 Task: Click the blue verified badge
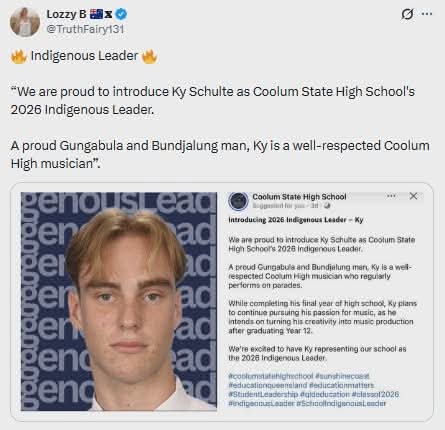pos(121,14)
